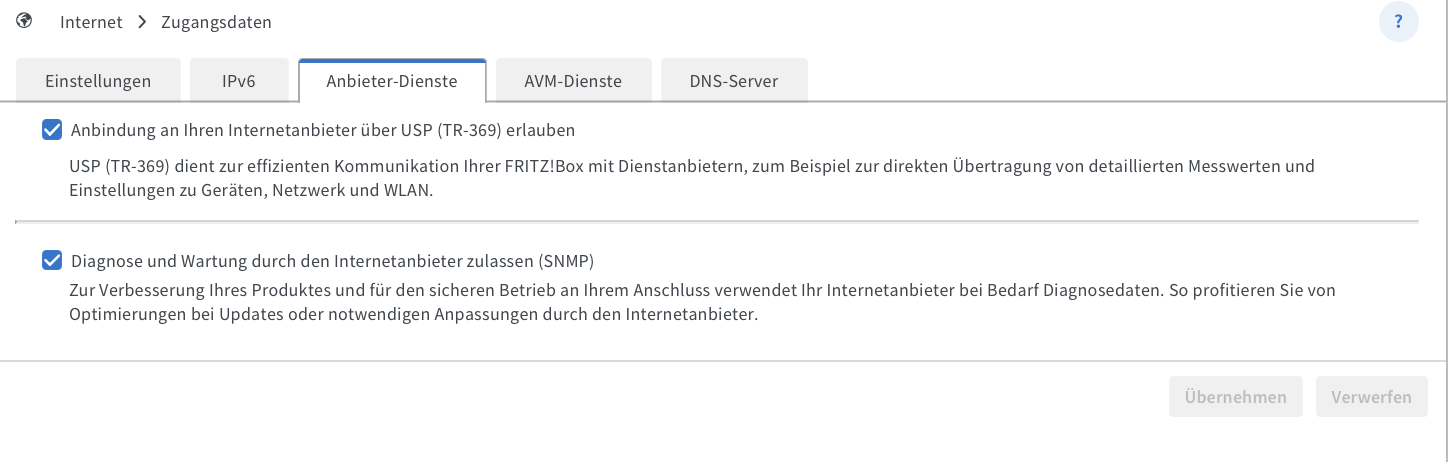Disable the SNMP Diagnose und Wartung checkbox

[x=52, y=261]
